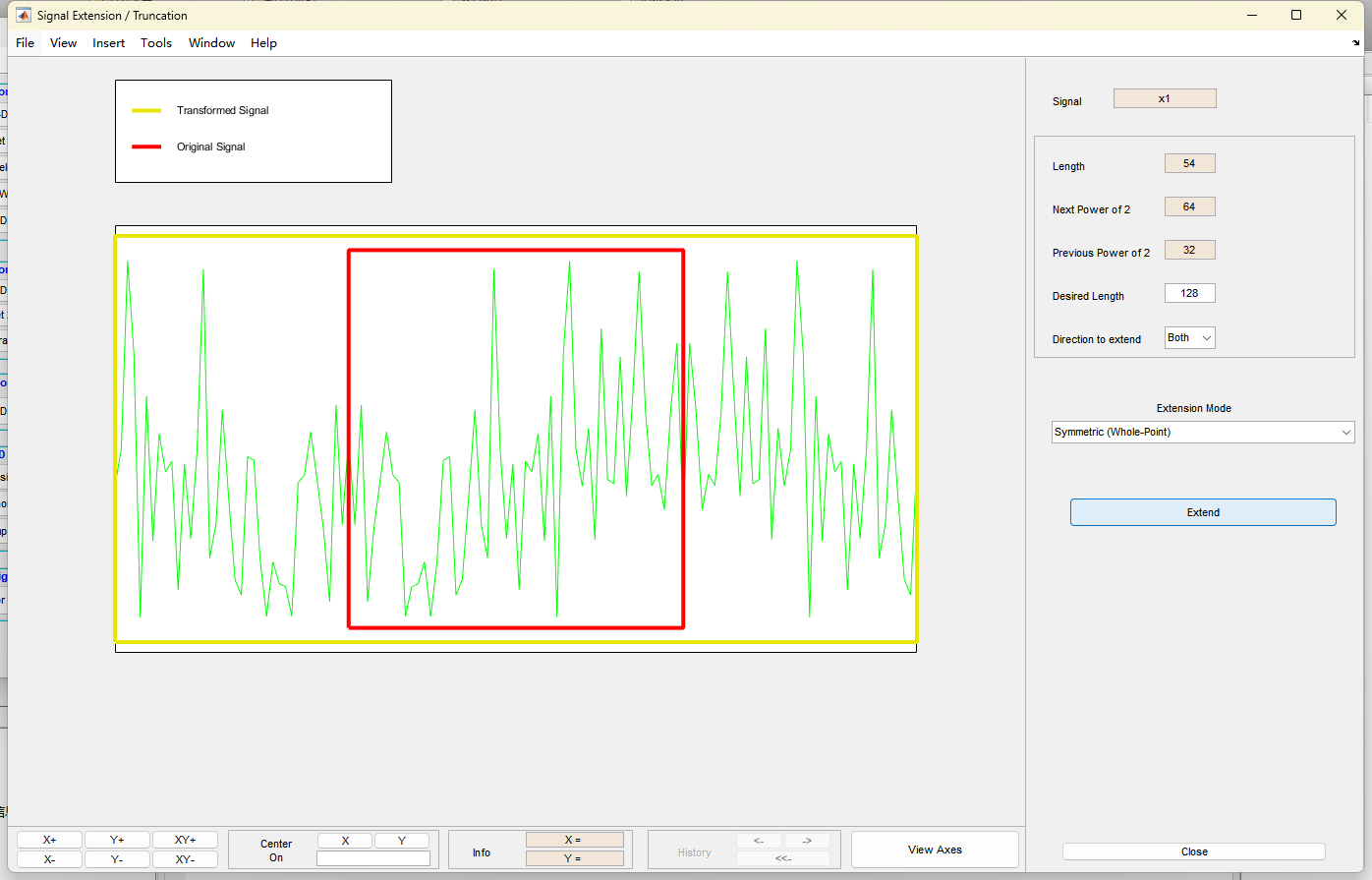This screenshot has height=880, width=1372.
Task: Toggle axes visibility with View Axes
Action: pos(934,849)
